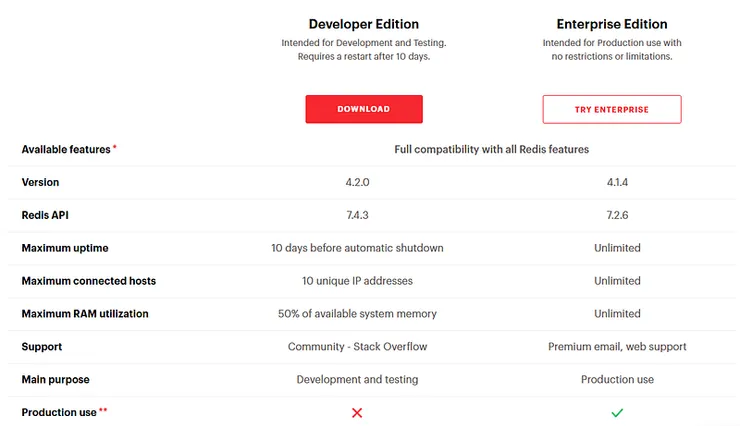The image size is (740, 426).
Task: Click the Production use row label
Action: pyautogui.click(x=59, y=412)
